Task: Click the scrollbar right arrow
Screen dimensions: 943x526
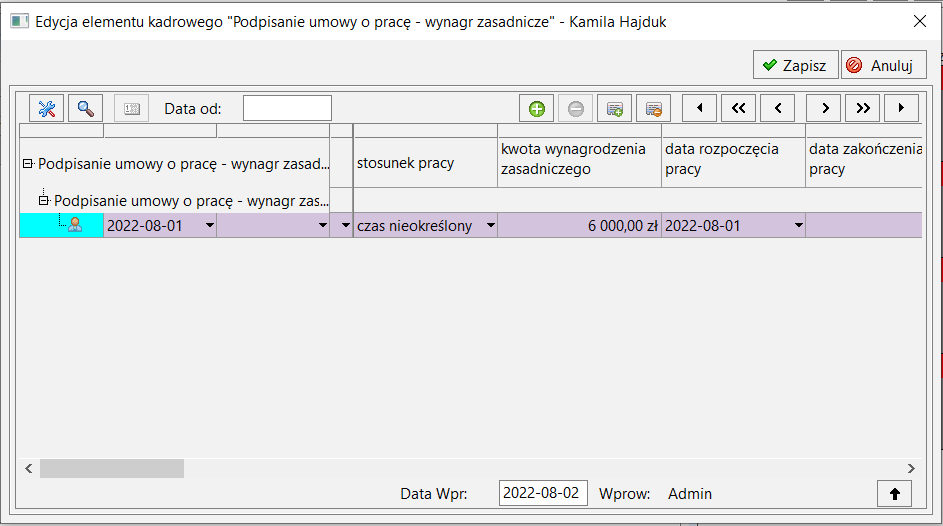Action: click(x=911, y=468)
